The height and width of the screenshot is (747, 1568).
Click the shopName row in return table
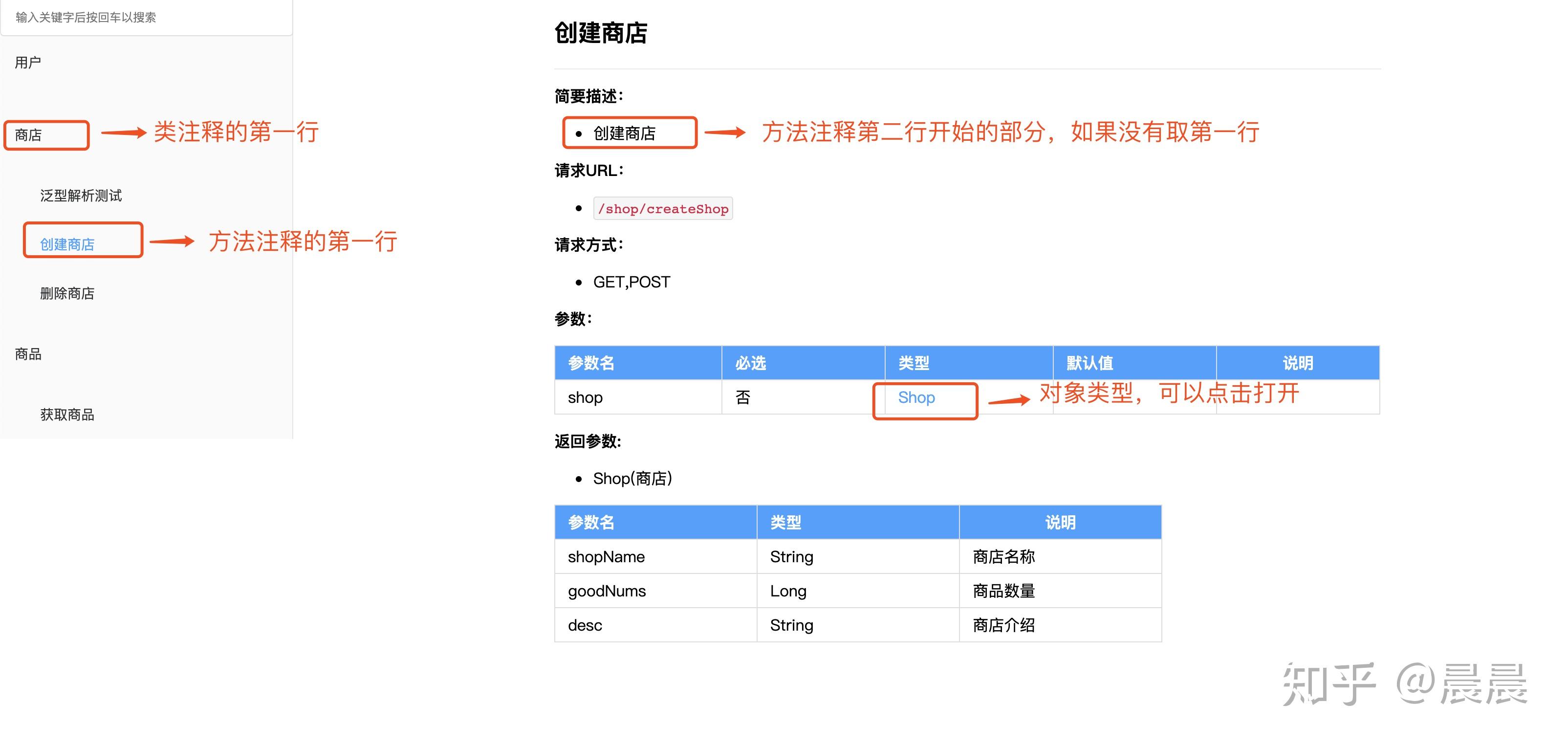coord(606,556)
